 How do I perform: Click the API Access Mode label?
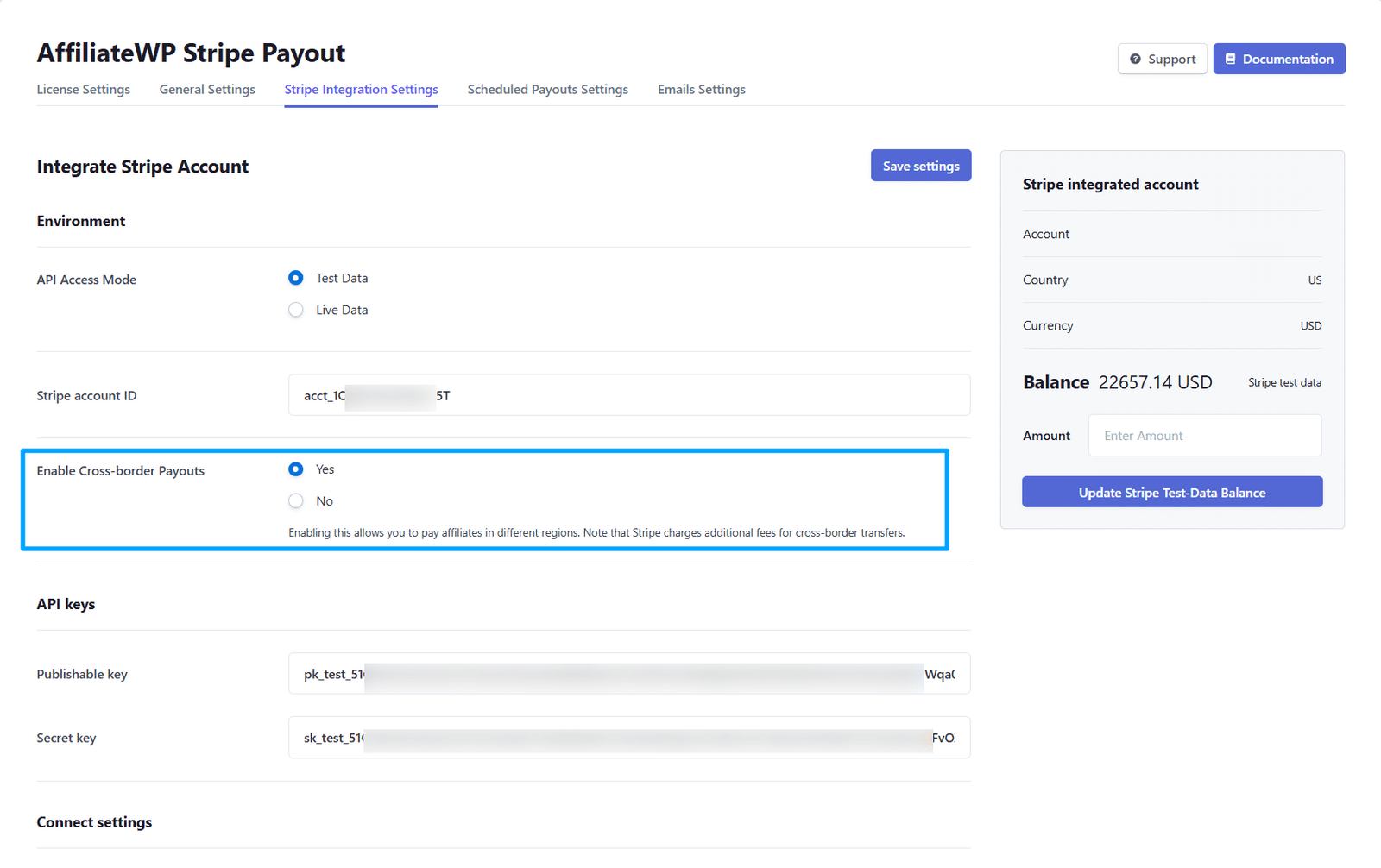pyautogui.click(x=86, y=280)
